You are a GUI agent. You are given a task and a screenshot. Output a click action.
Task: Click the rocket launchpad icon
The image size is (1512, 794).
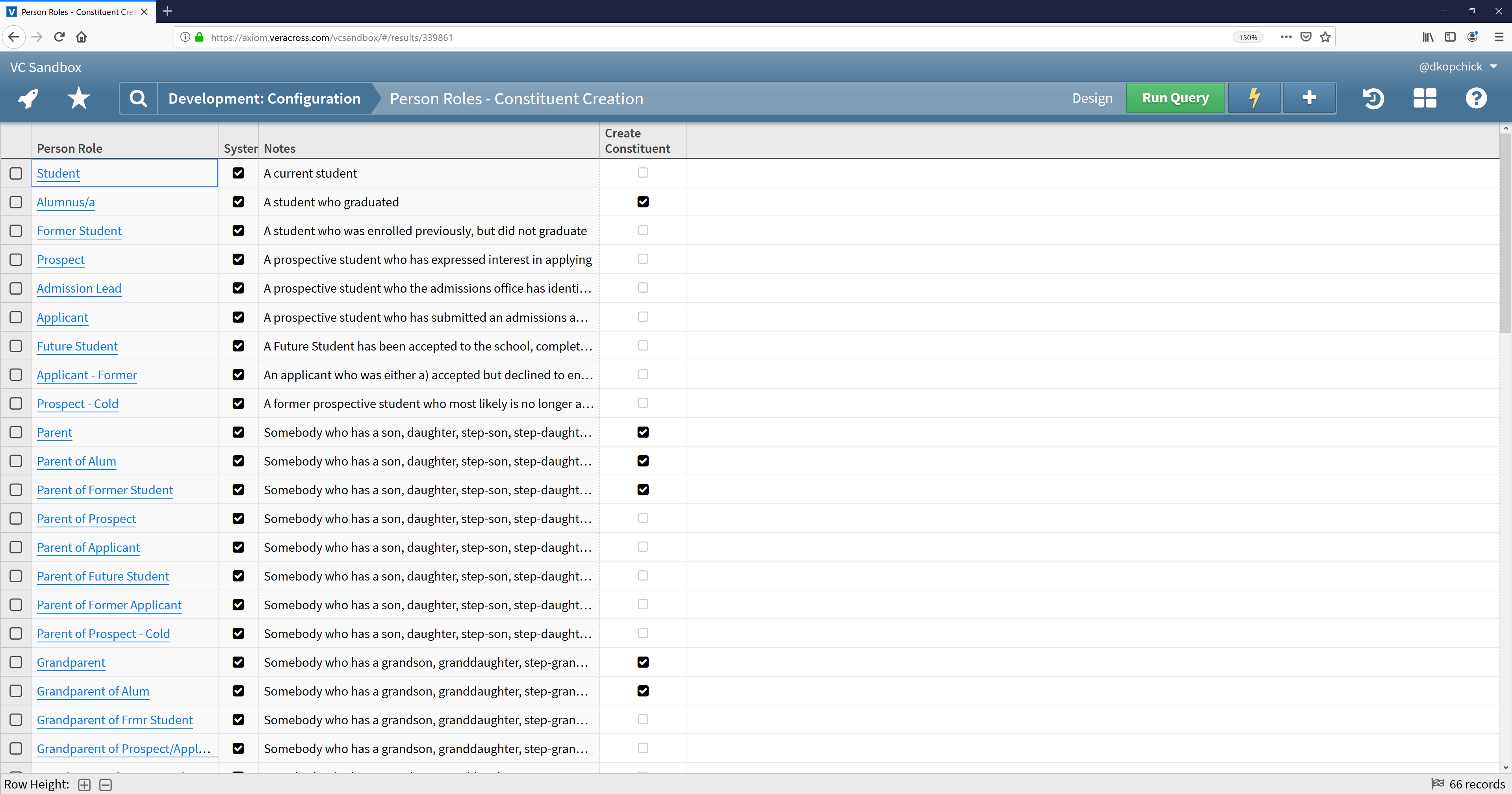click(28, 98)
